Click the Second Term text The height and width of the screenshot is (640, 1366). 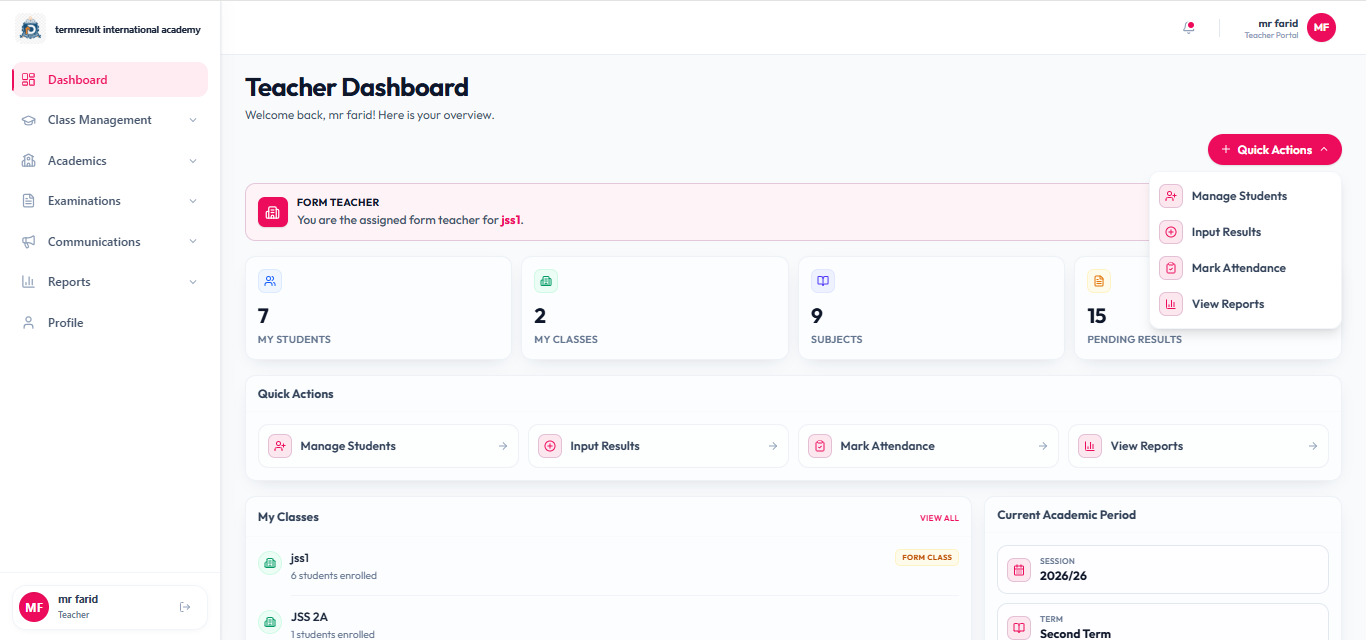pos(1075,633)
